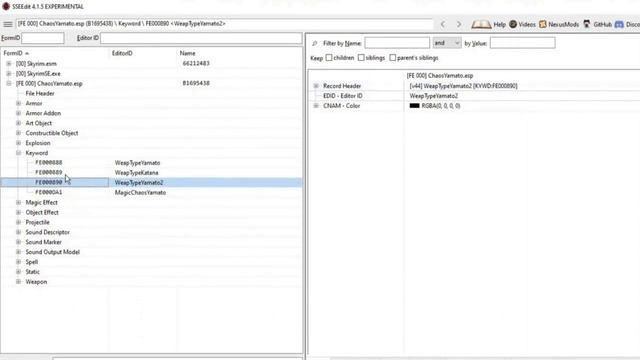The height and width of the screenshot is (360, 640).
Task: Expand the Armor Addon group
Action: pos(18,113)
